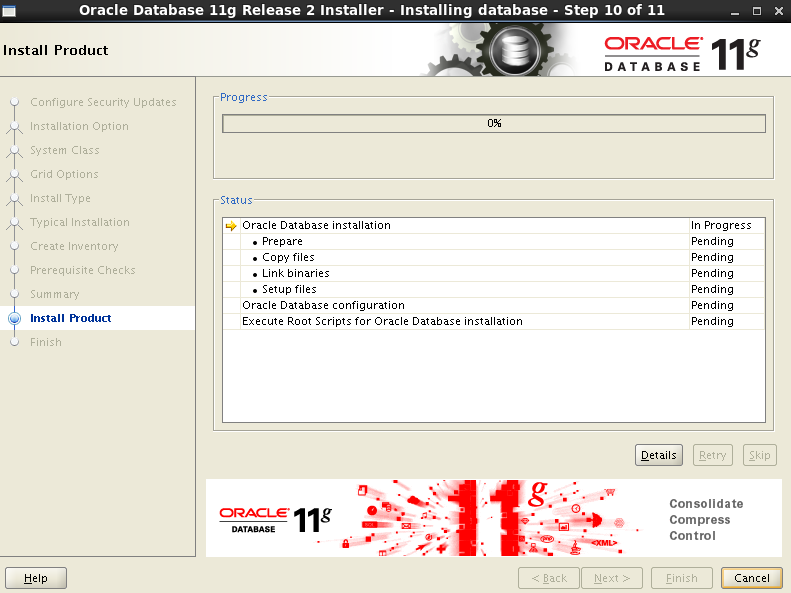Click the Next button
The width and height of the screenshot is (791, 593).
[x=612, y=578]
